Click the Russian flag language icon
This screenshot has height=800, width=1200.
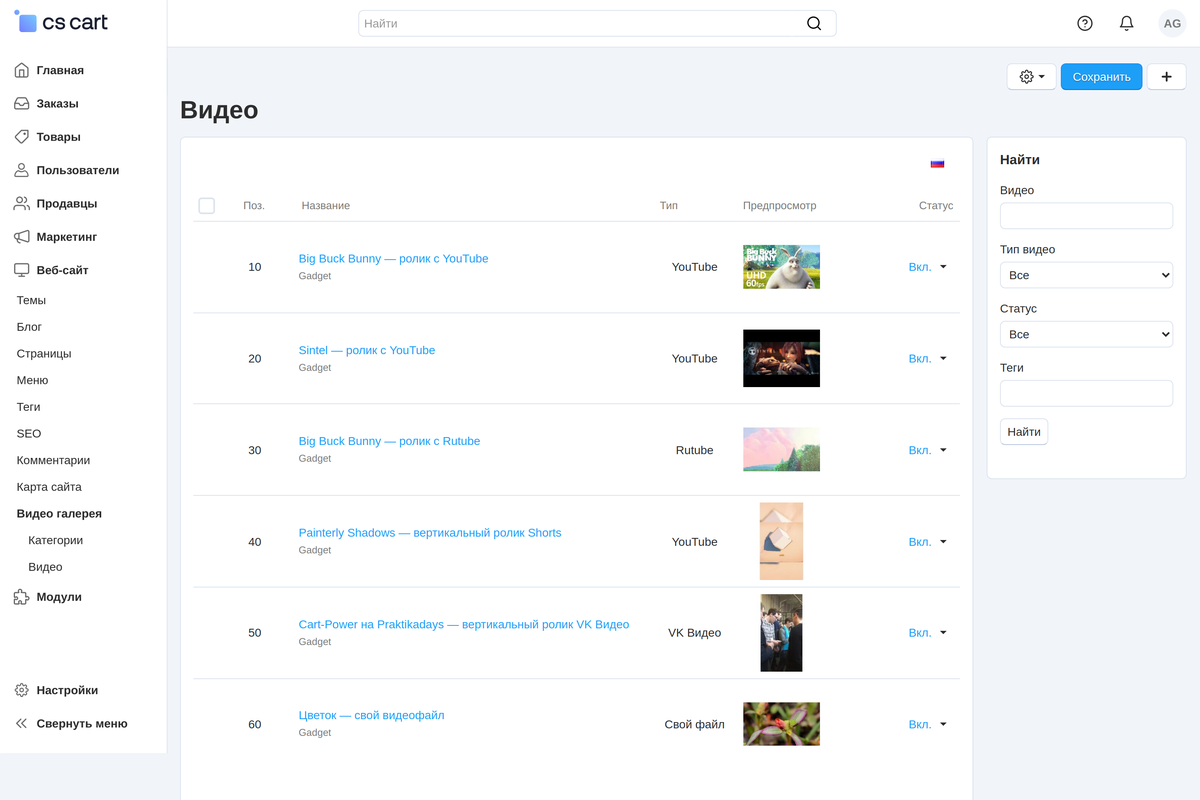pos(937,163)
